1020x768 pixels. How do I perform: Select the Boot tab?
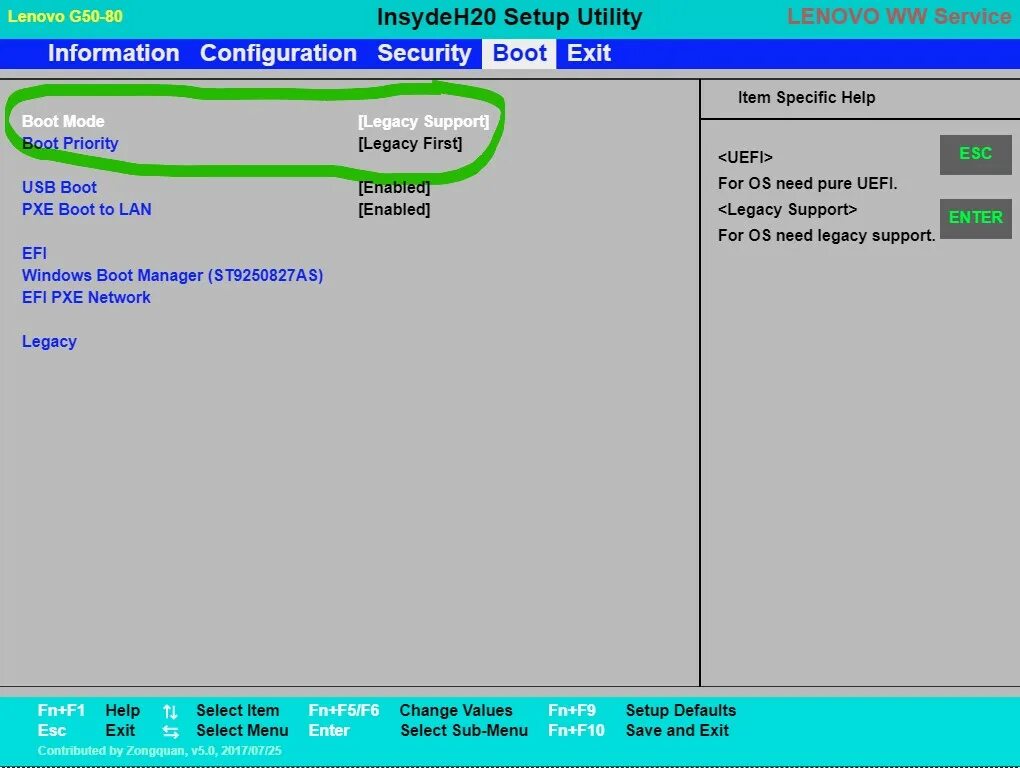point(519,53)
